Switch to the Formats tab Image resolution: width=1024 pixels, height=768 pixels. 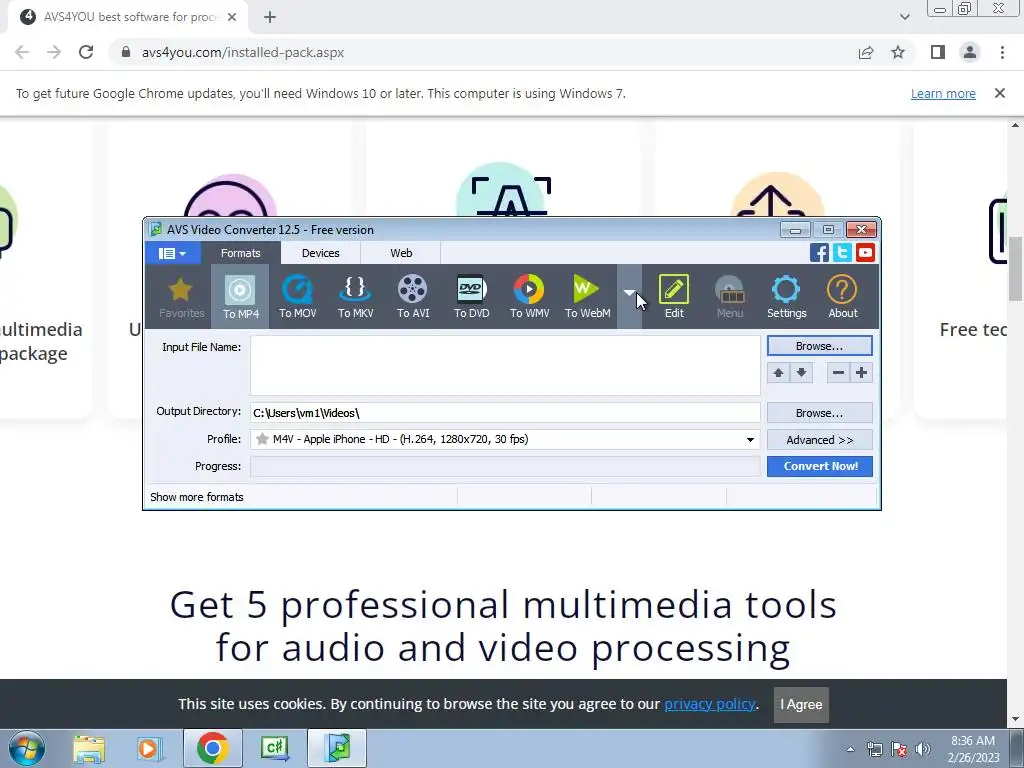(x=240, y=253)
